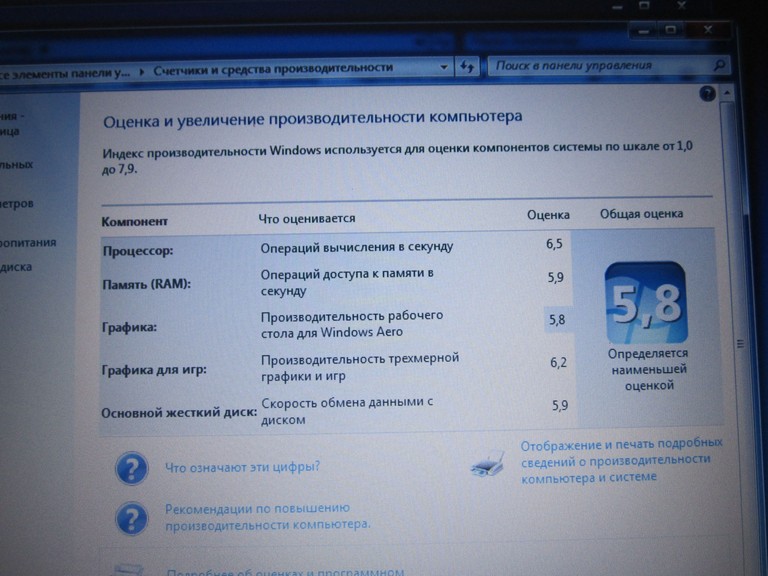
Task: Click the scrollbar up arrow
Action: (727, 93)
